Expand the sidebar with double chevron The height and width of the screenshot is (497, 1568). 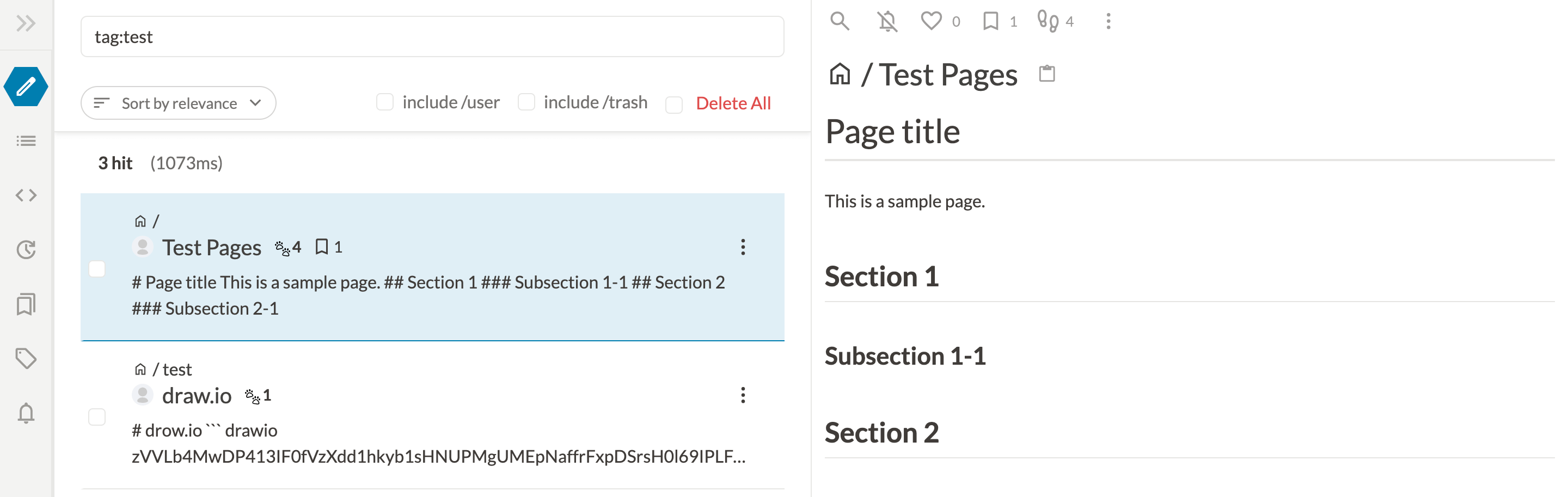(x=26, y=24)
